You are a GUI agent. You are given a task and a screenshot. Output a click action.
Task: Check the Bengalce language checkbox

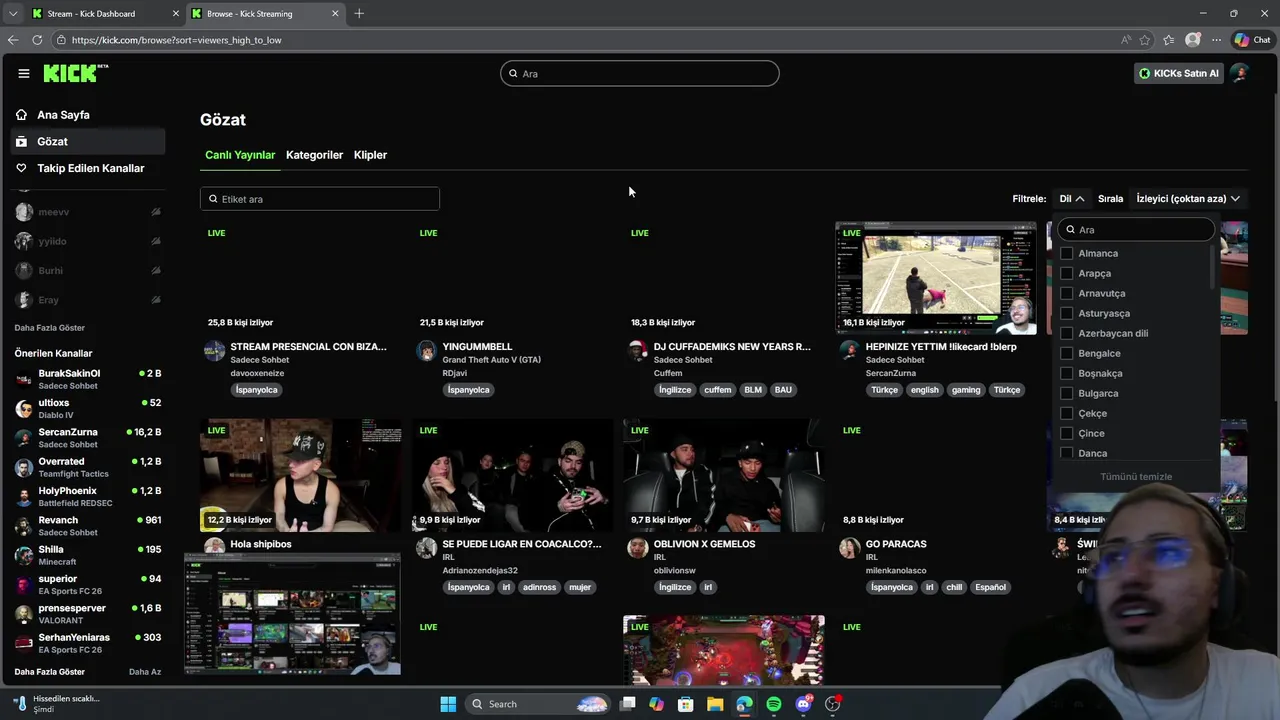(x=1066, y=354)
